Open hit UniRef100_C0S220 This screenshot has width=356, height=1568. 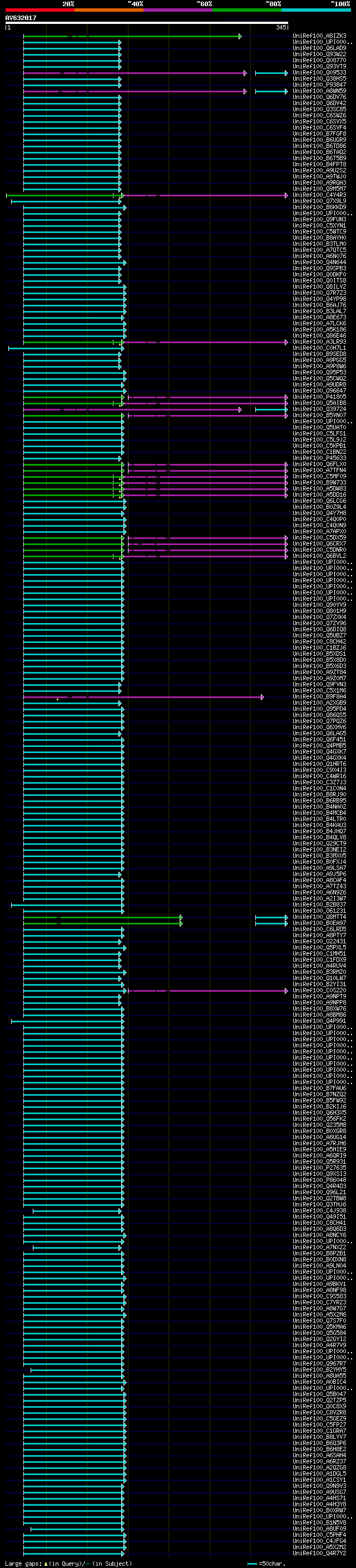coord(319,990)
